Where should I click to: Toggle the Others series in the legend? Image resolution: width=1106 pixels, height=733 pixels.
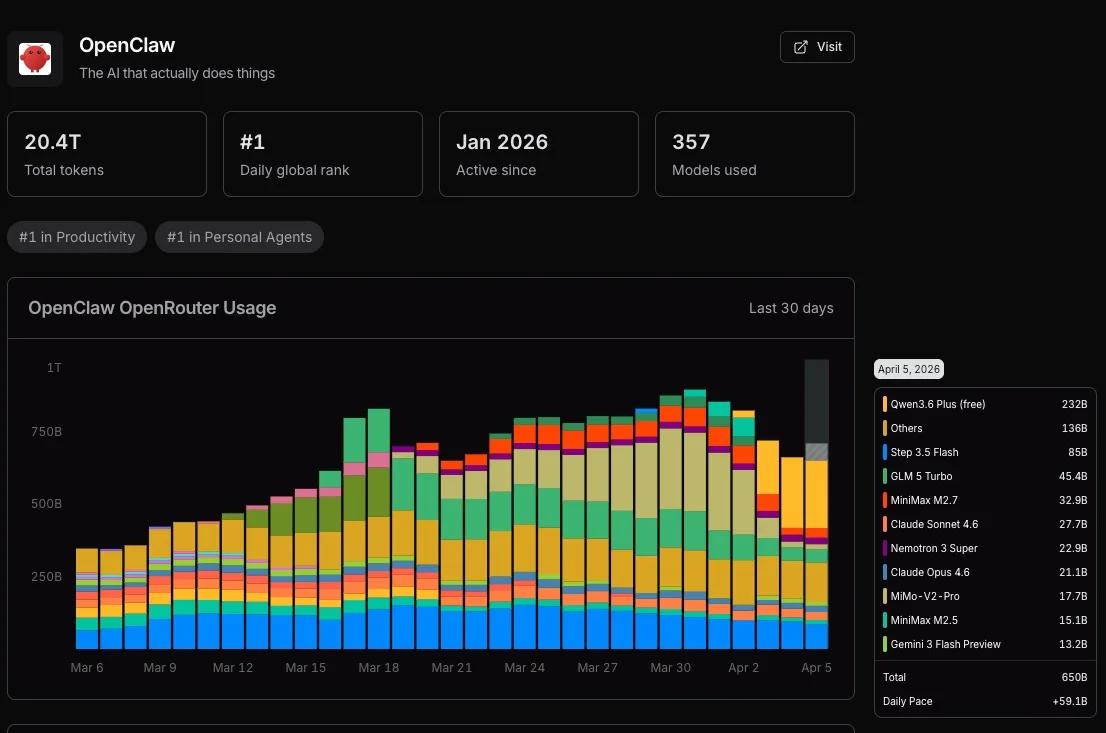906,428
